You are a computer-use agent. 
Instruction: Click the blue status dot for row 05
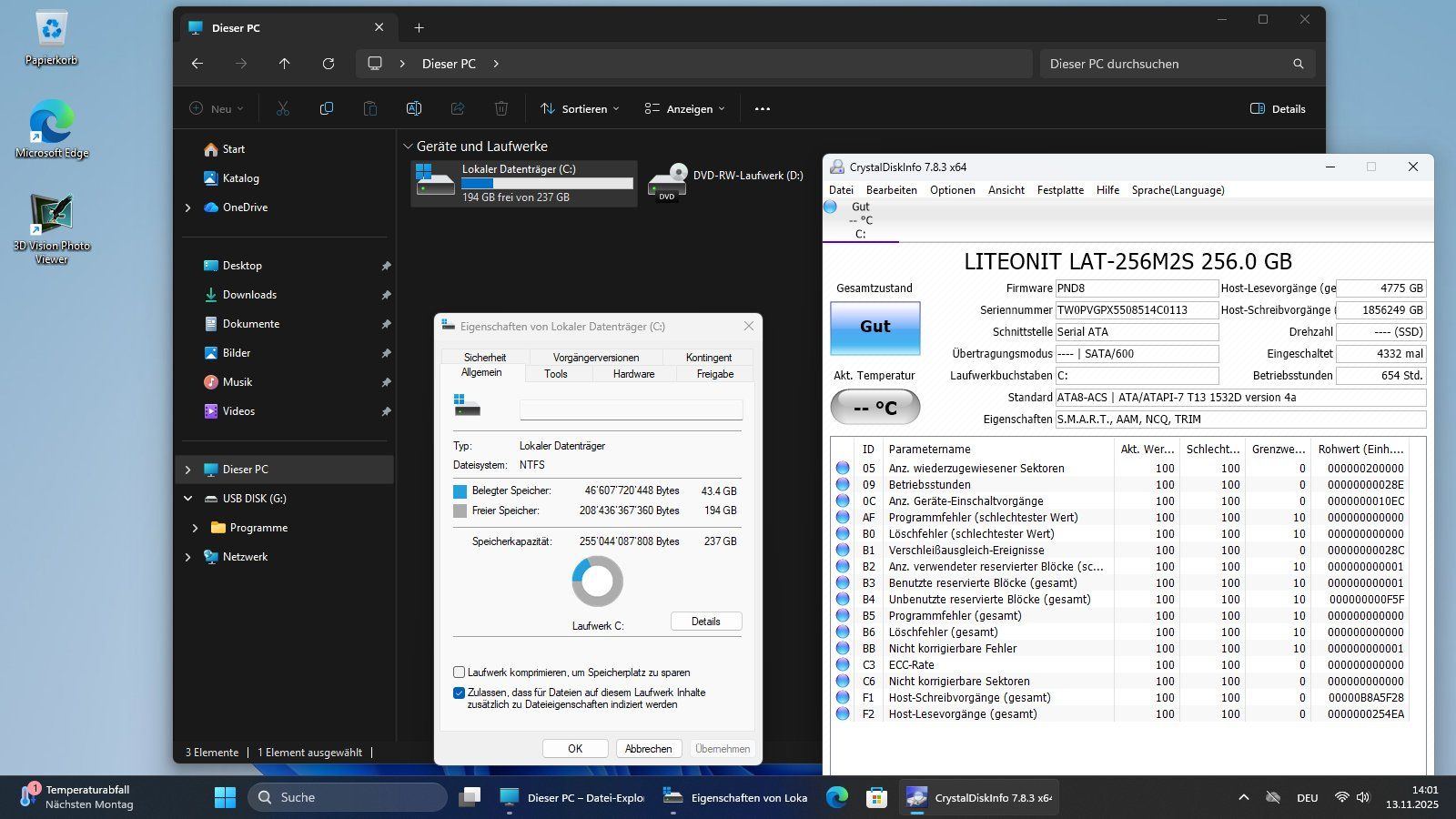(843, 468)
